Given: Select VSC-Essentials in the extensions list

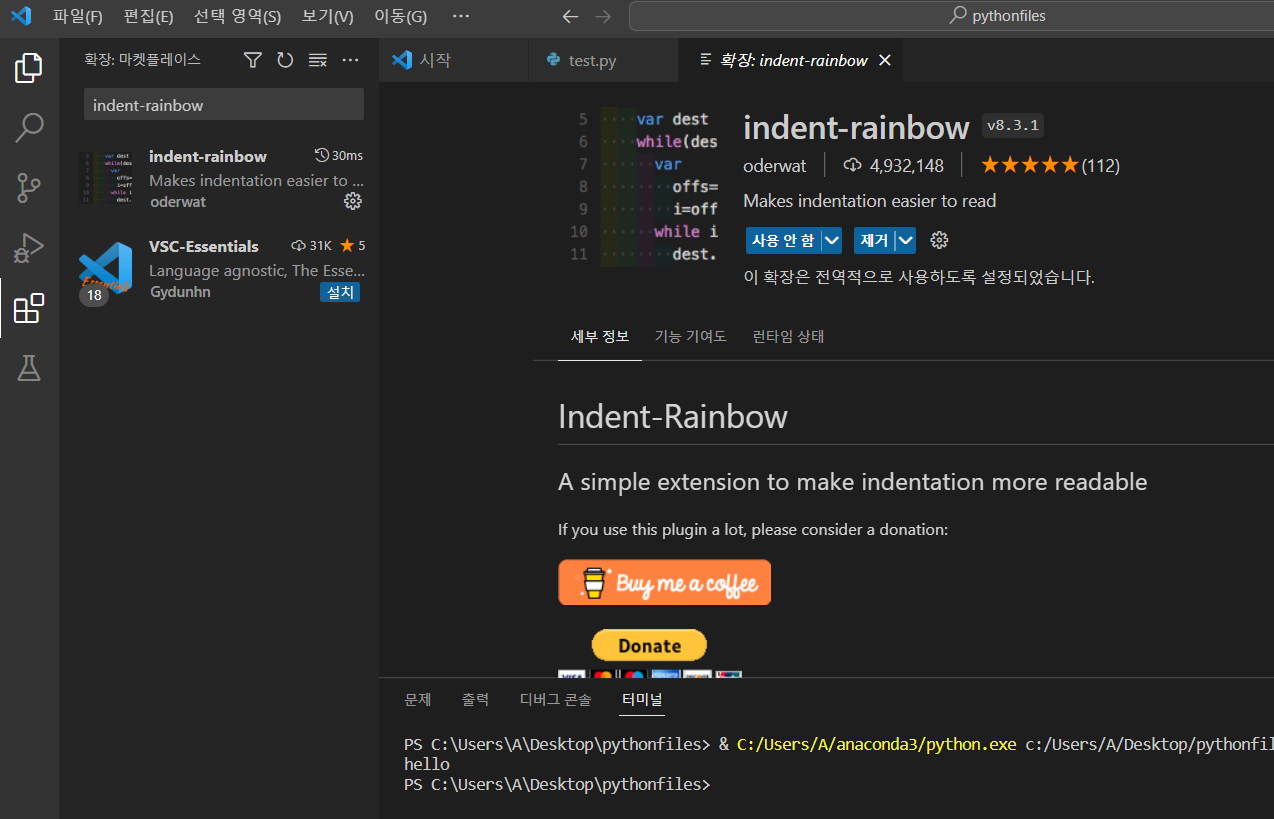Looking at the screenshot, I should point(221,268).
